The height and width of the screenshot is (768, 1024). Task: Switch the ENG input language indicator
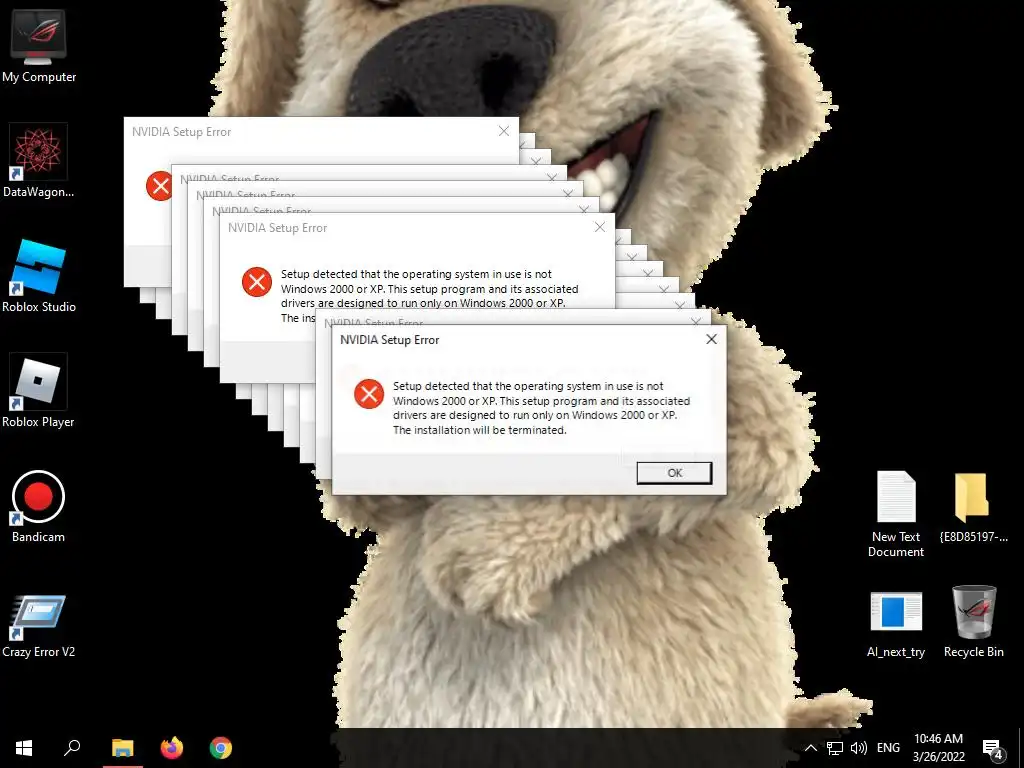[x=888, y=748]
